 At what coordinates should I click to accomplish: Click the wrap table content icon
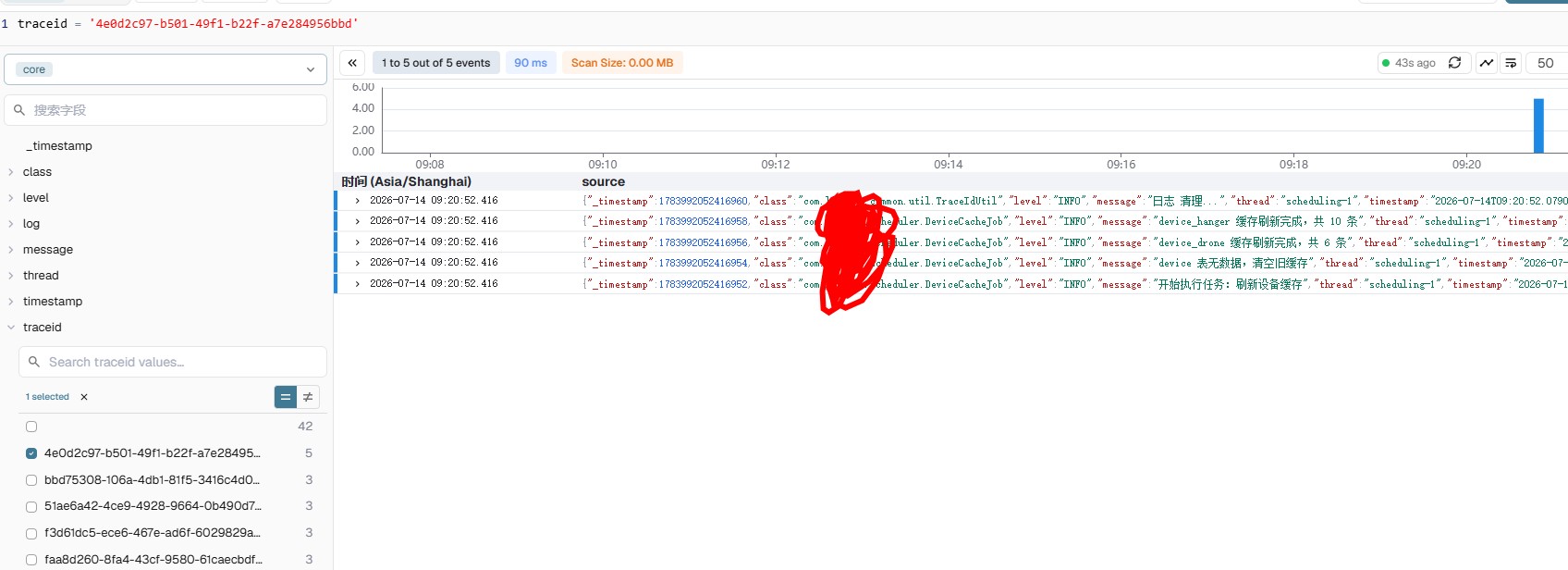pos(1511,63)
